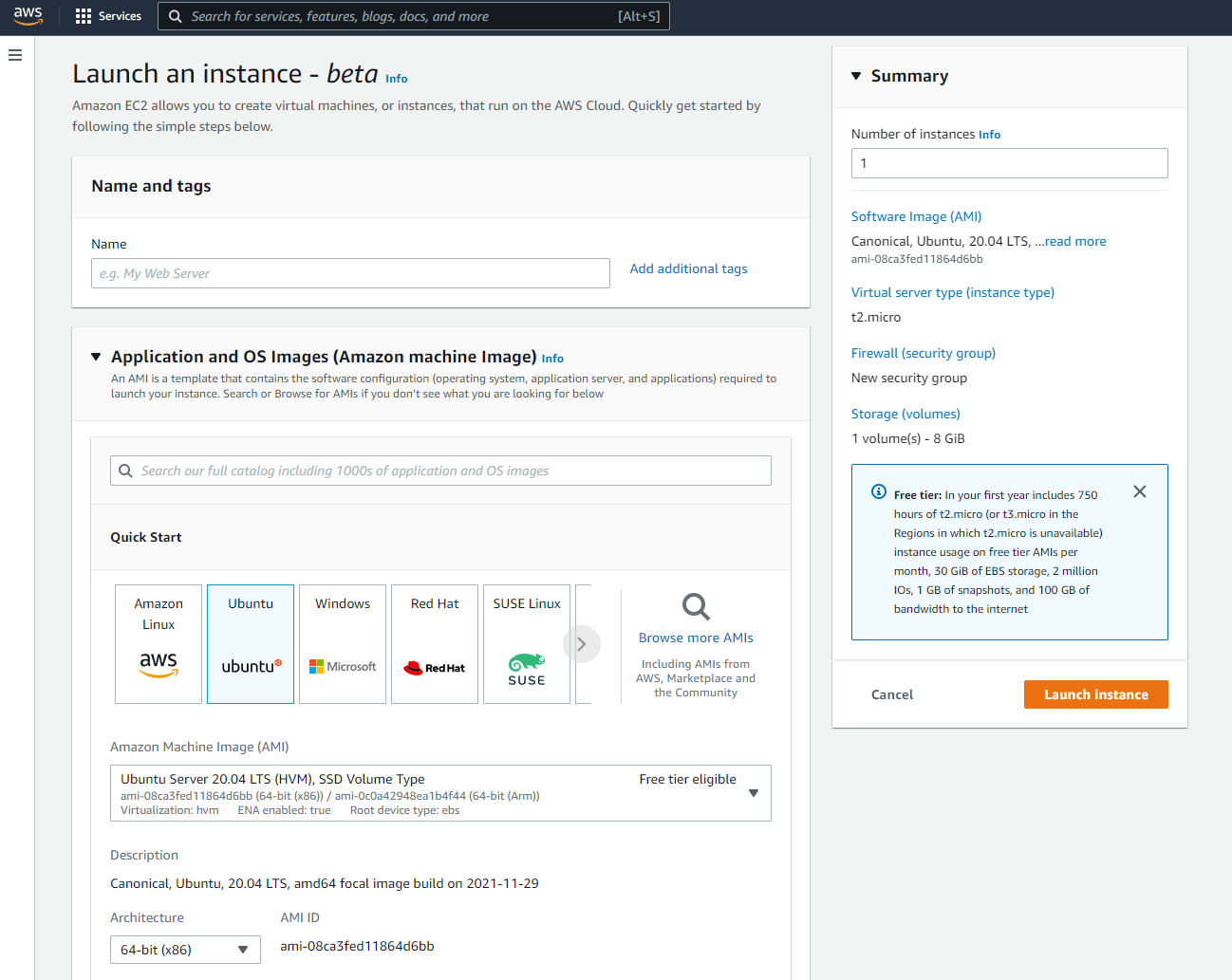
Task: Open the Ubuntu Server AMI dropdown
Action: [440, 793]
